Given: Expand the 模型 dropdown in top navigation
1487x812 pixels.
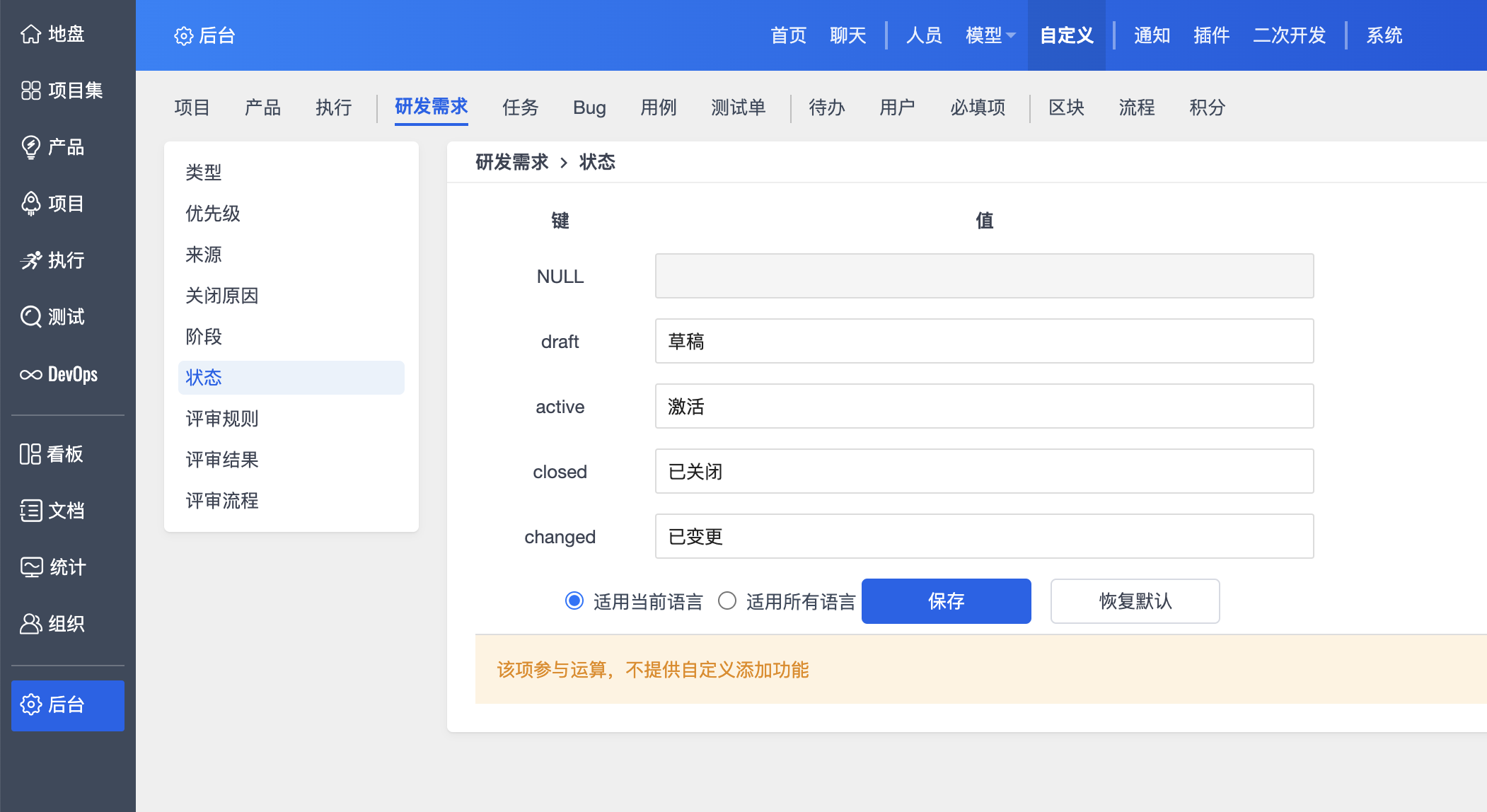Looking at the screenshot, I should pos(990,35).
